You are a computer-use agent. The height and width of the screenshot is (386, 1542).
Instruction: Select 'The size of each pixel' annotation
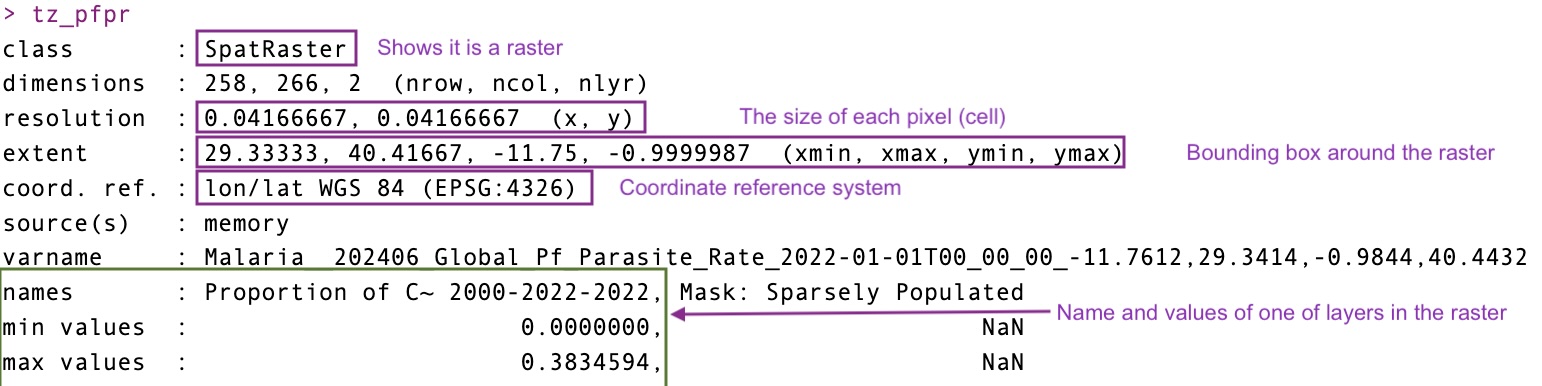pos(872,117)
